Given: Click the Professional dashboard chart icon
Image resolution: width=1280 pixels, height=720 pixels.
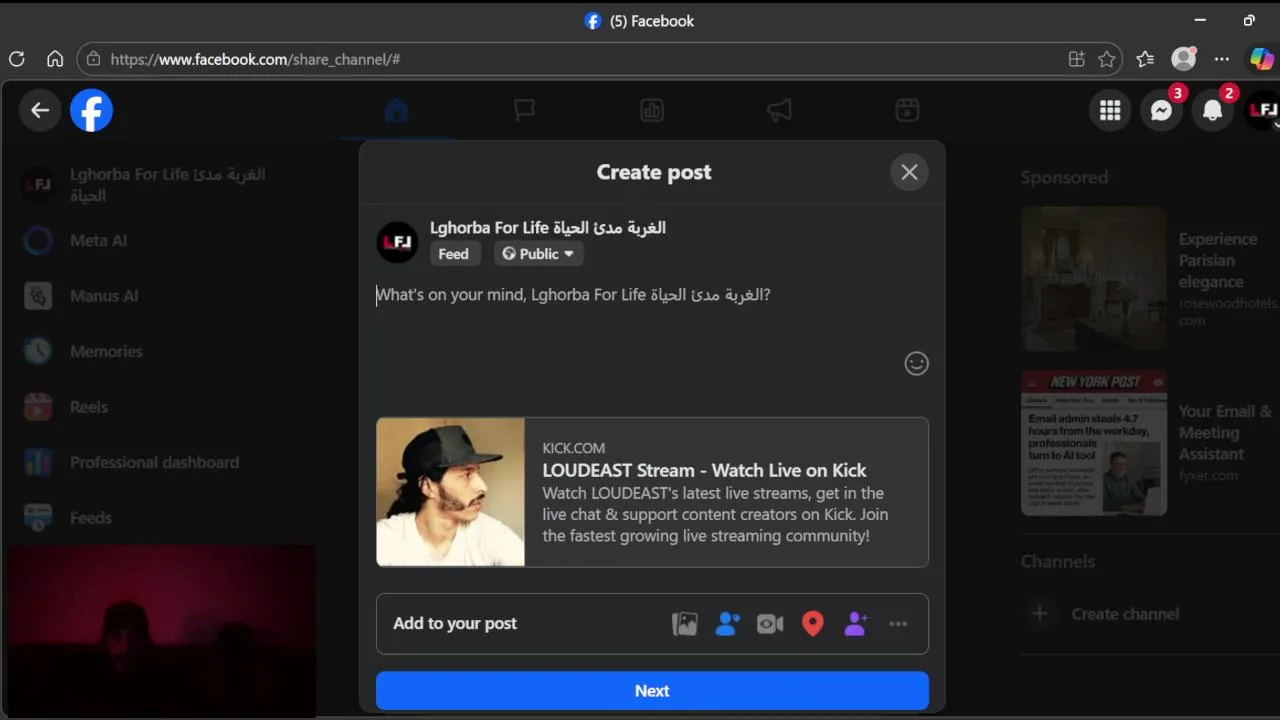Looking at the screenshot, I should tap(38, 462).
